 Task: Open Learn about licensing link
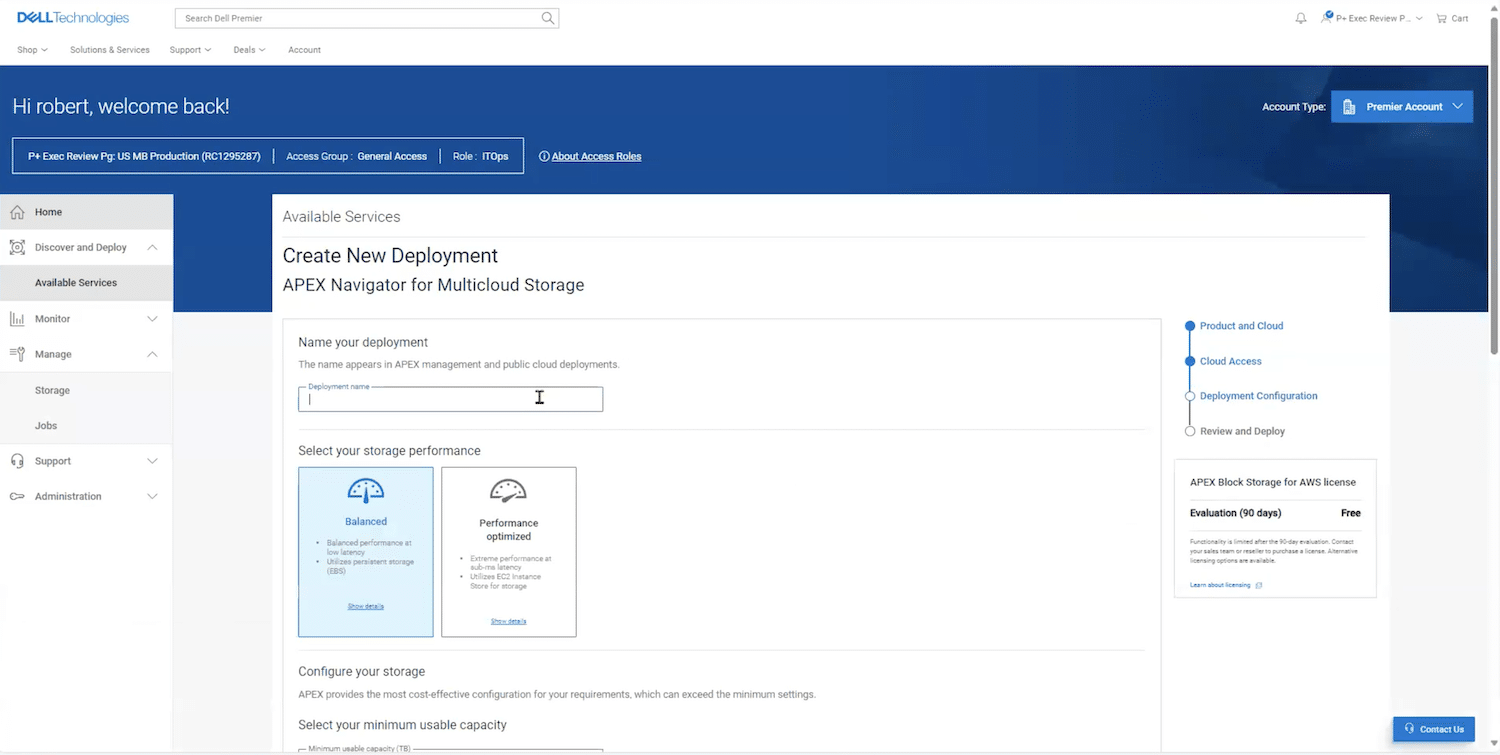click(1220, 585)
